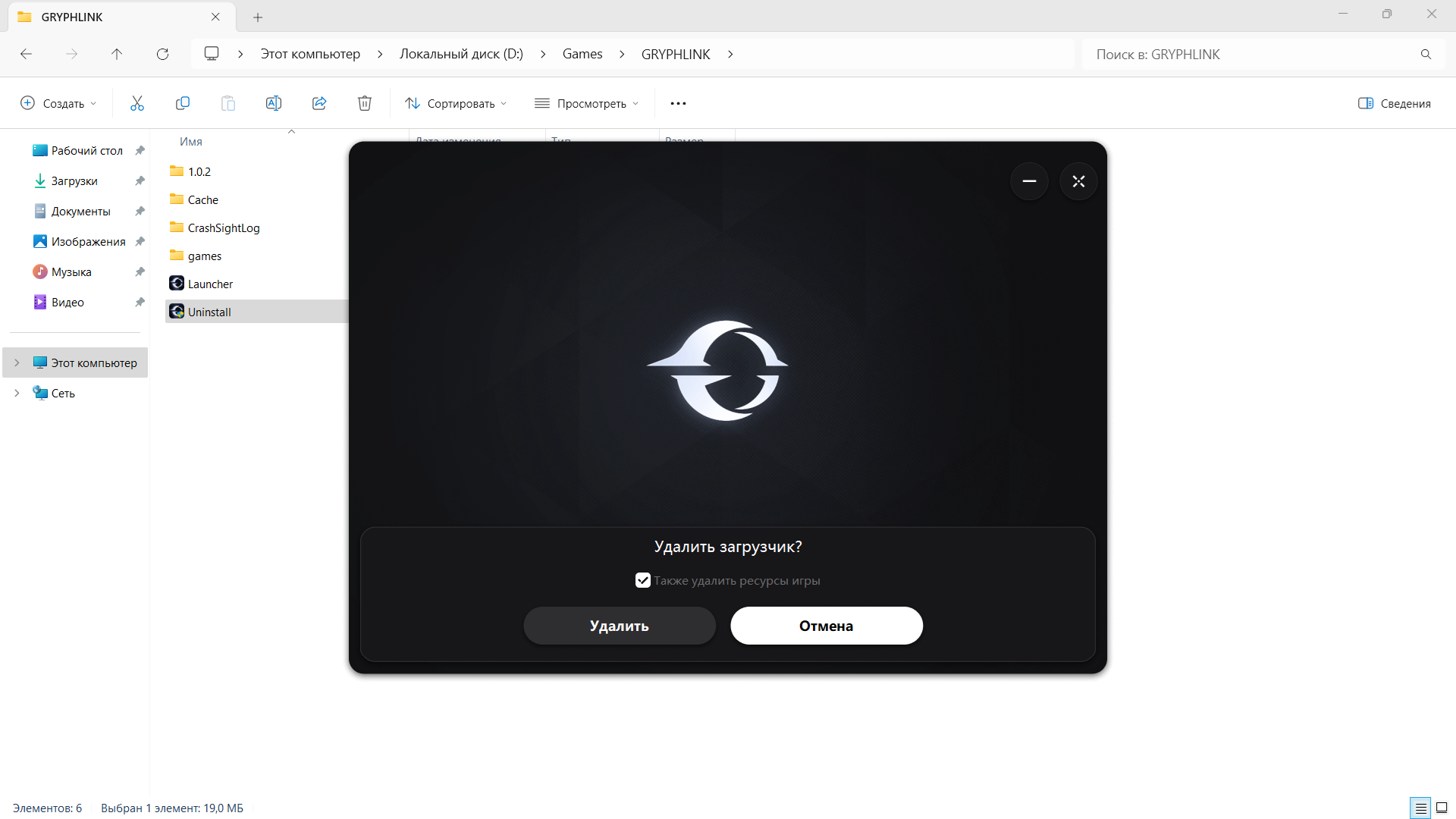Switch to large thumbnails view in status bar

(x=1442, y=808)
